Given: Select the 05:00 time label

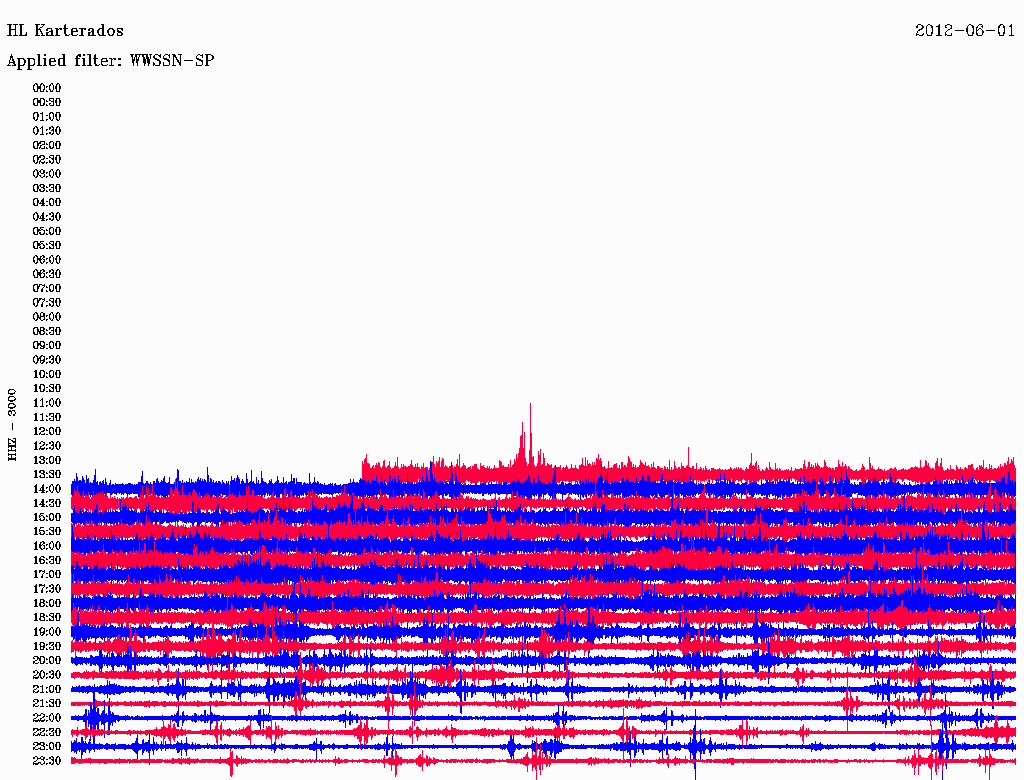Looking at the screenshot, I should pos(47,231).
